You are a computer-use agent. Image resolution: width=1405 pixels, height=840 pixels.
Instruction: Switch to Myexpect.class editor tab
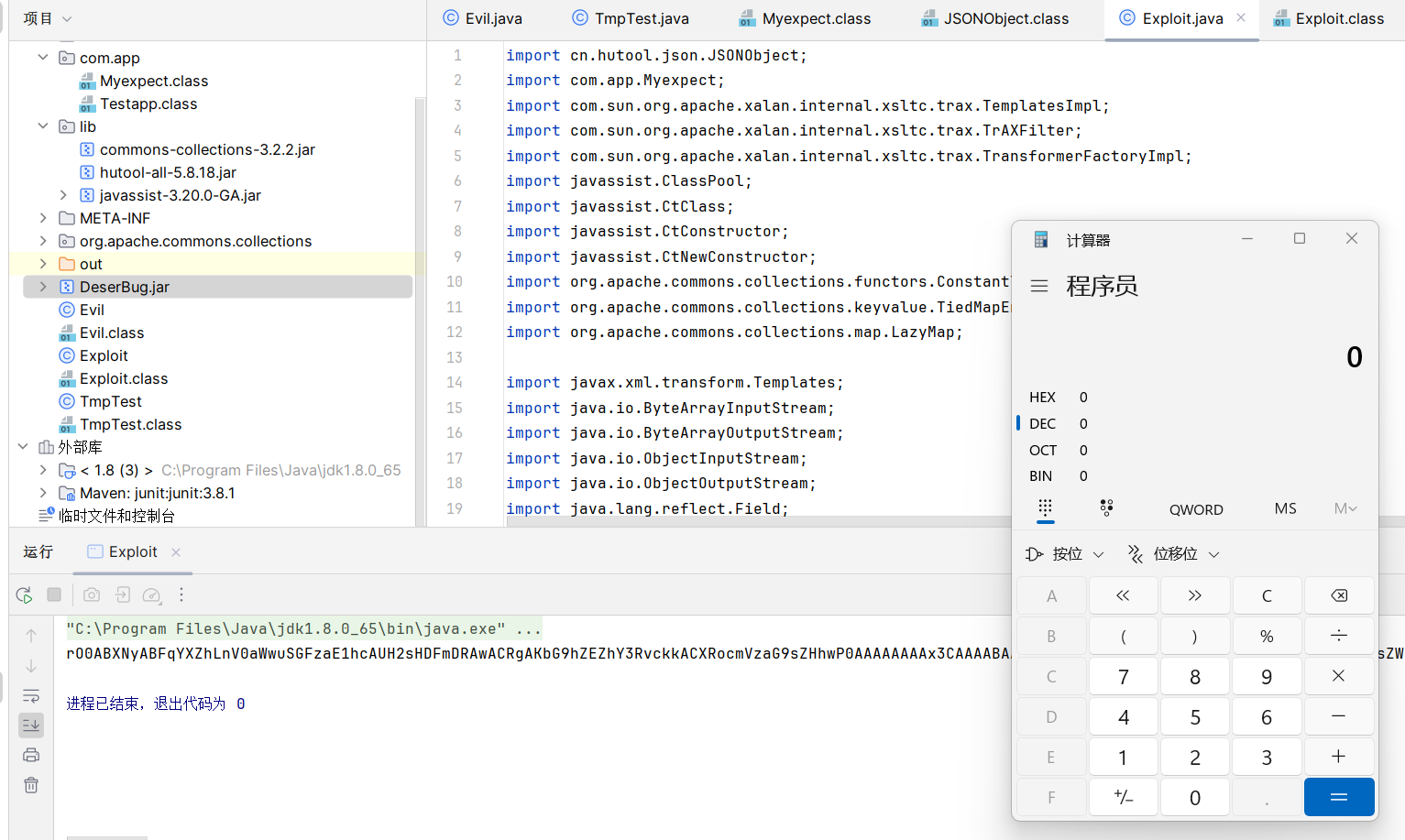point(805,18)
